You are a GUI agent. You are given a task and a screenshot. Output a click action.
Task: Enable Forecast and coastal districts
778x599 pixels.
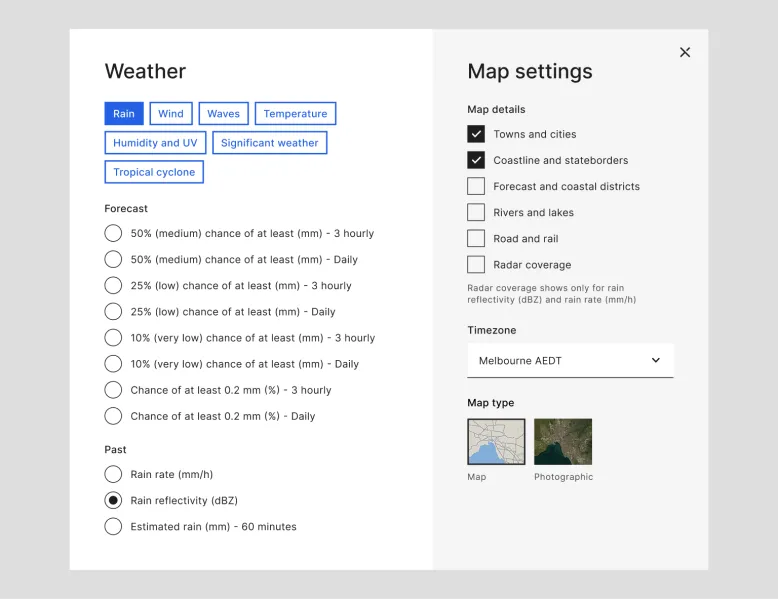[476, 186]
